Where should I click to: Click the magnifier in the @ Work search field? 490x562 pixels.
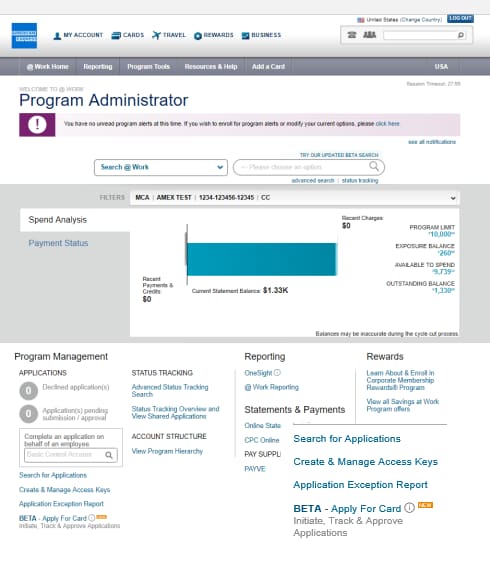374,166
